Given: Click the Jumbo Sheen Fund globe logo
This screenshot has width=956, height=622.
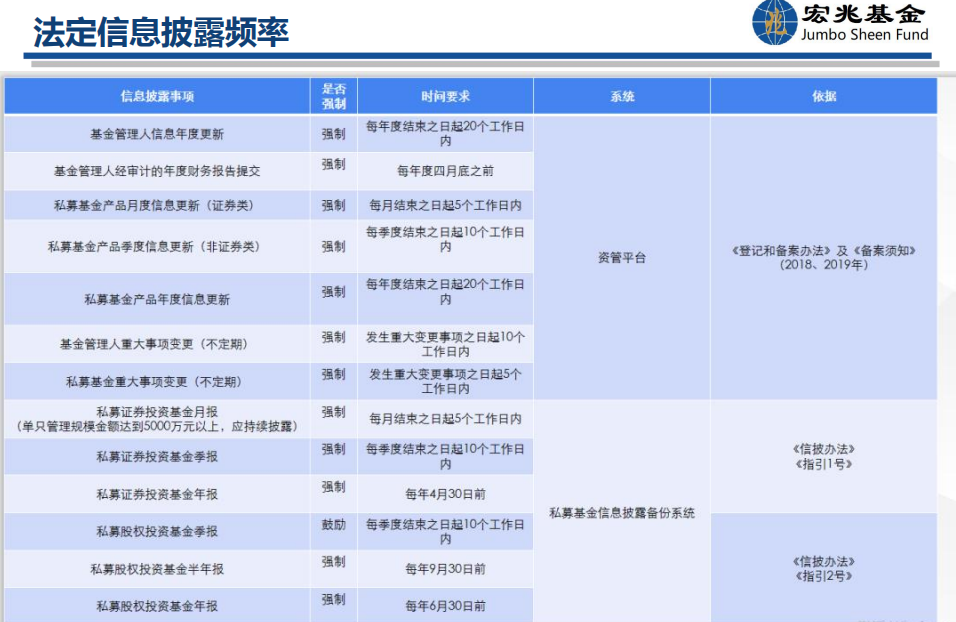Looking at the screenshot, I should coord(772,24).
